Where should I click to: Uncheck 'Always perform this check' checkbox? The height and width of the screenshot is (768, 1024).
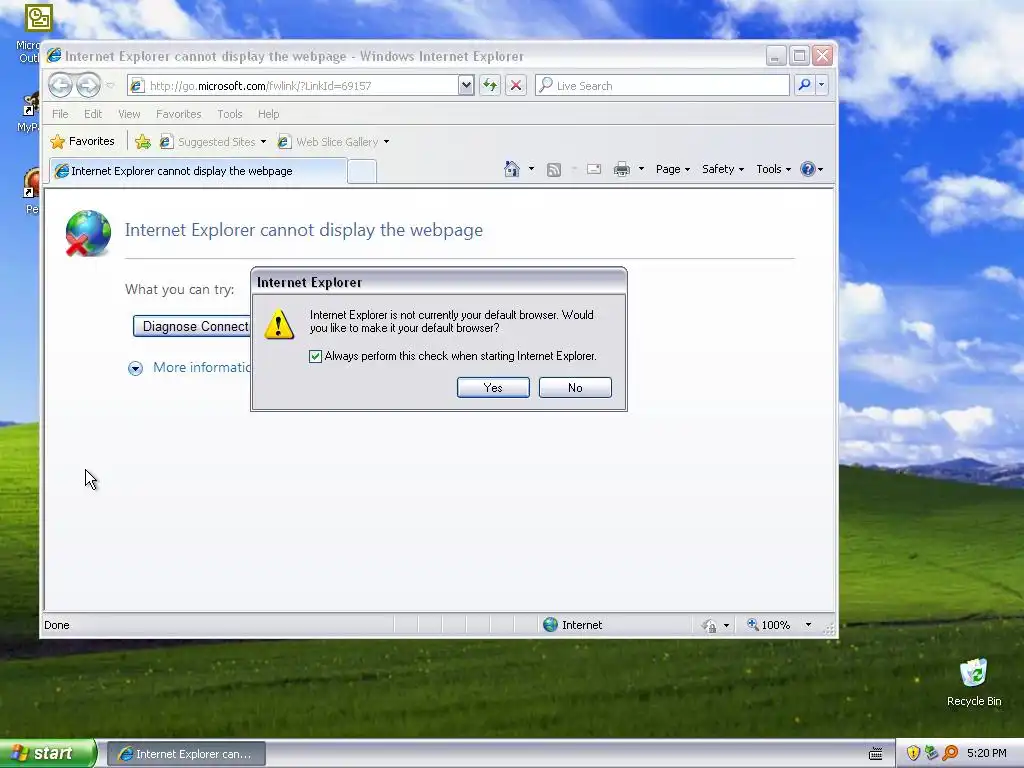(x=315, y=356)
